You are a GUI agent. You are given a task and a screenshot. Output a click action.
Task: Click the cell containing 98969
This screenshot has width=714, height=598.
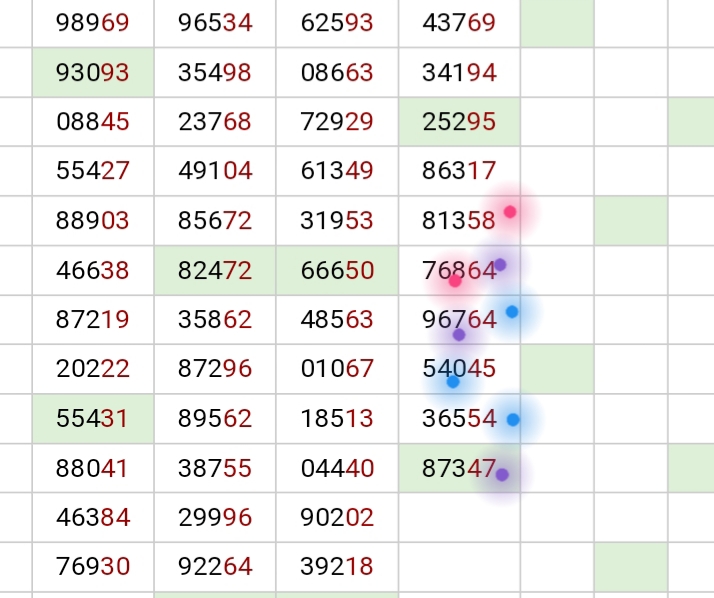pyautogui.click(x=93, y=23)
